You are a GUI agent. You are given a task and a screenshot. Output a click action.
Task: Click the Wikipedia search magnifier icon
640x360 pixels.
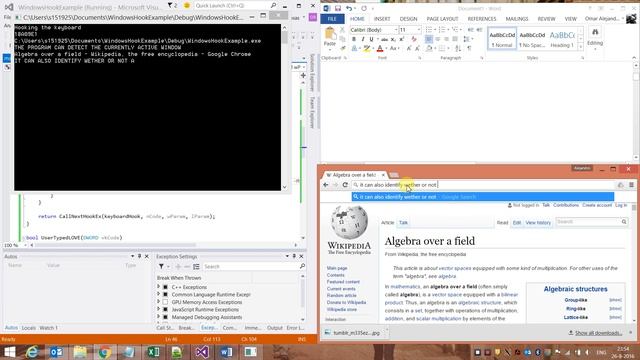point(624,222)
